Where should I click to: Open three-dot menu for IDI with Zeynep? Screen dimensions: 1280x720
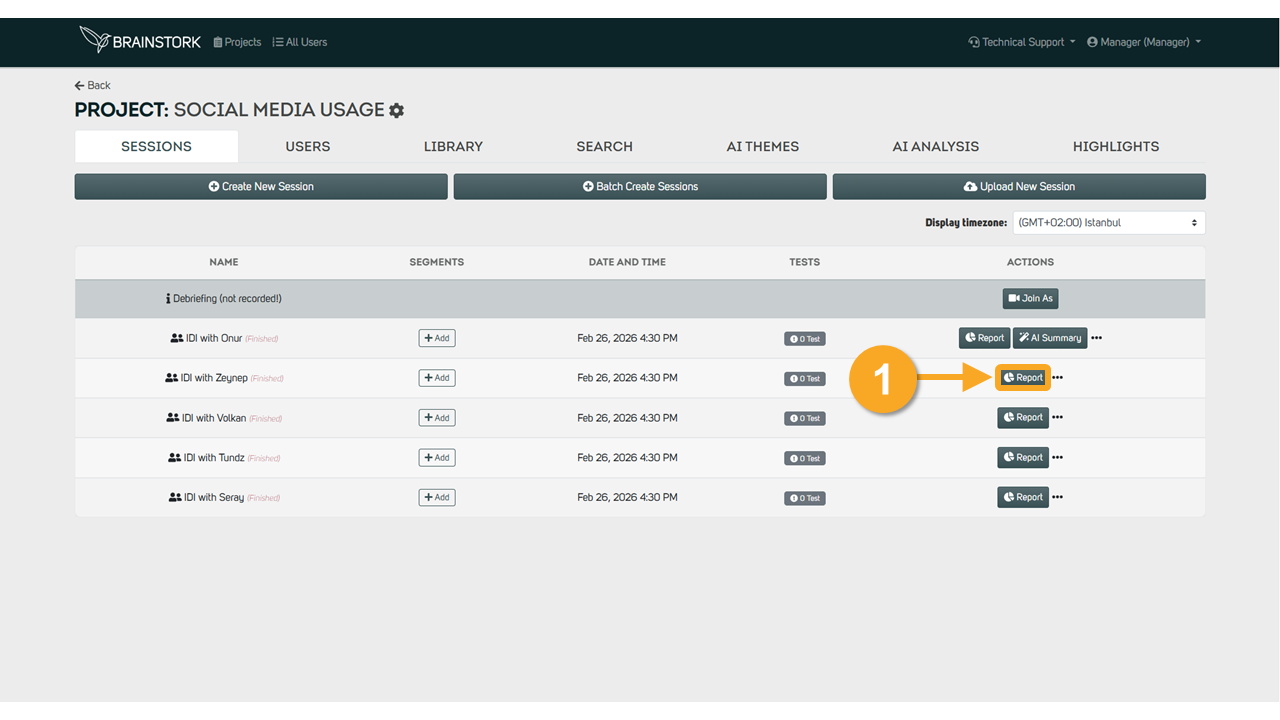tap(1058, 378)
